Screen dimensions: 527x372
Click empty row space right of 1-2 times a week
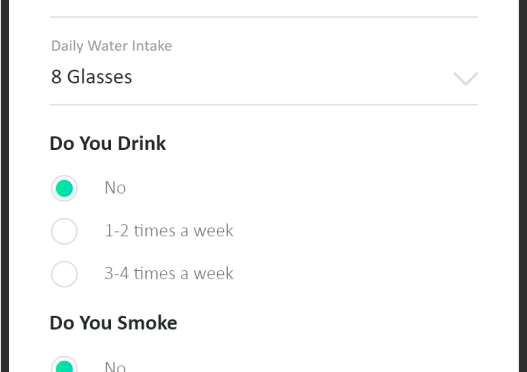coord(356,231)
